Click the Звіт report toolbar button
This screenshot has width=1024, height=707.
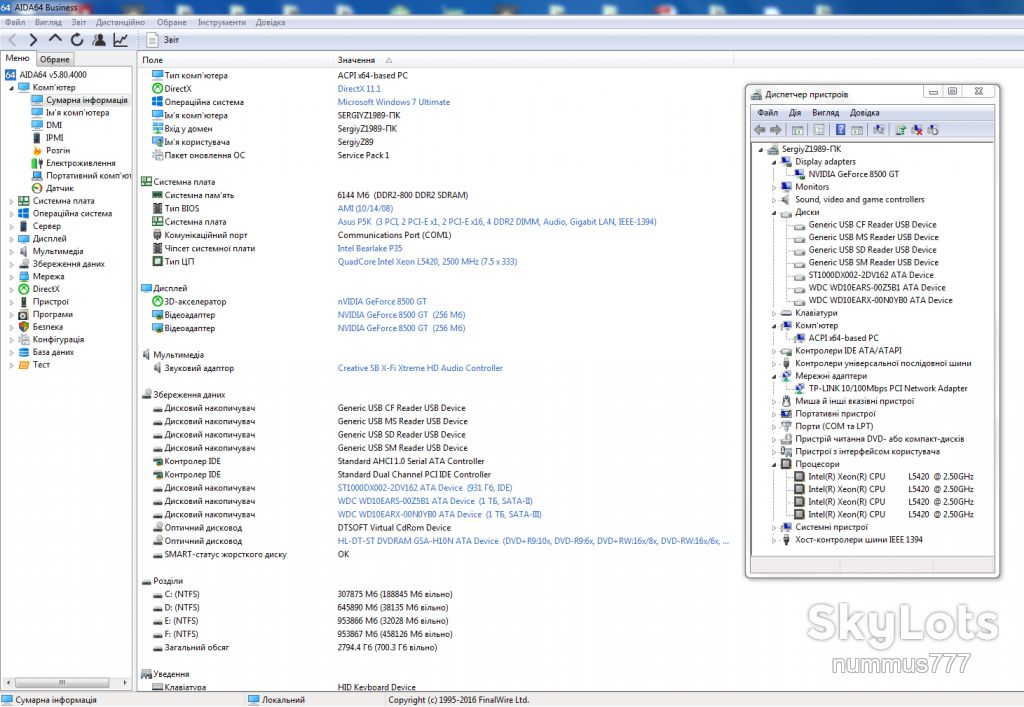pos(163,40)
